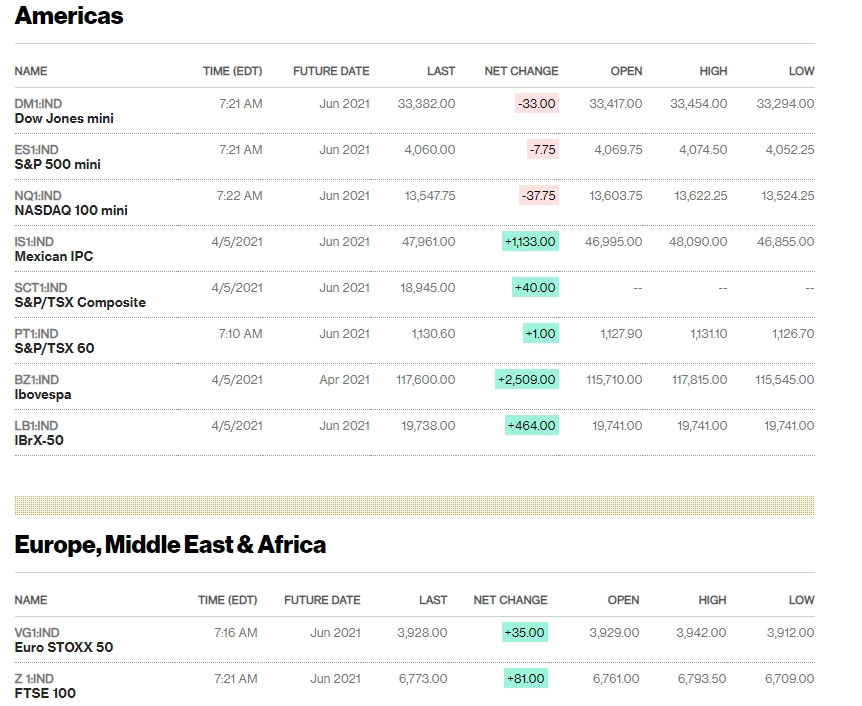Click the 7:10 AM time value

coord(240,334)
